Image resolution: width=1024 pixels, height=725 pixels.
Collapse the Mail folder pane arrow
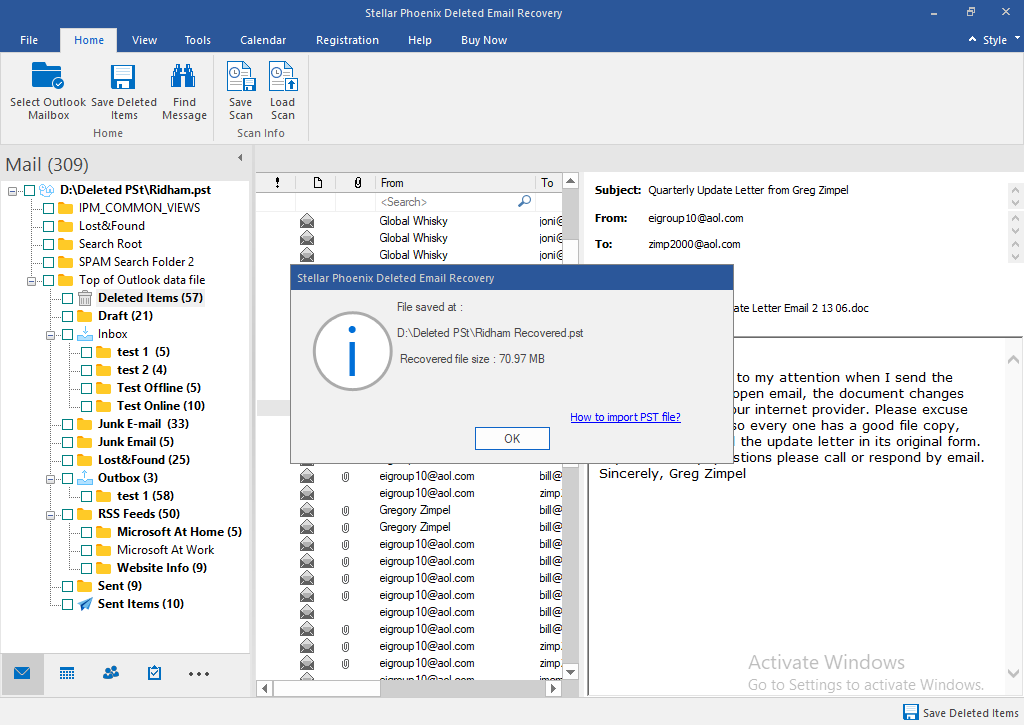(x=240, y=157)
